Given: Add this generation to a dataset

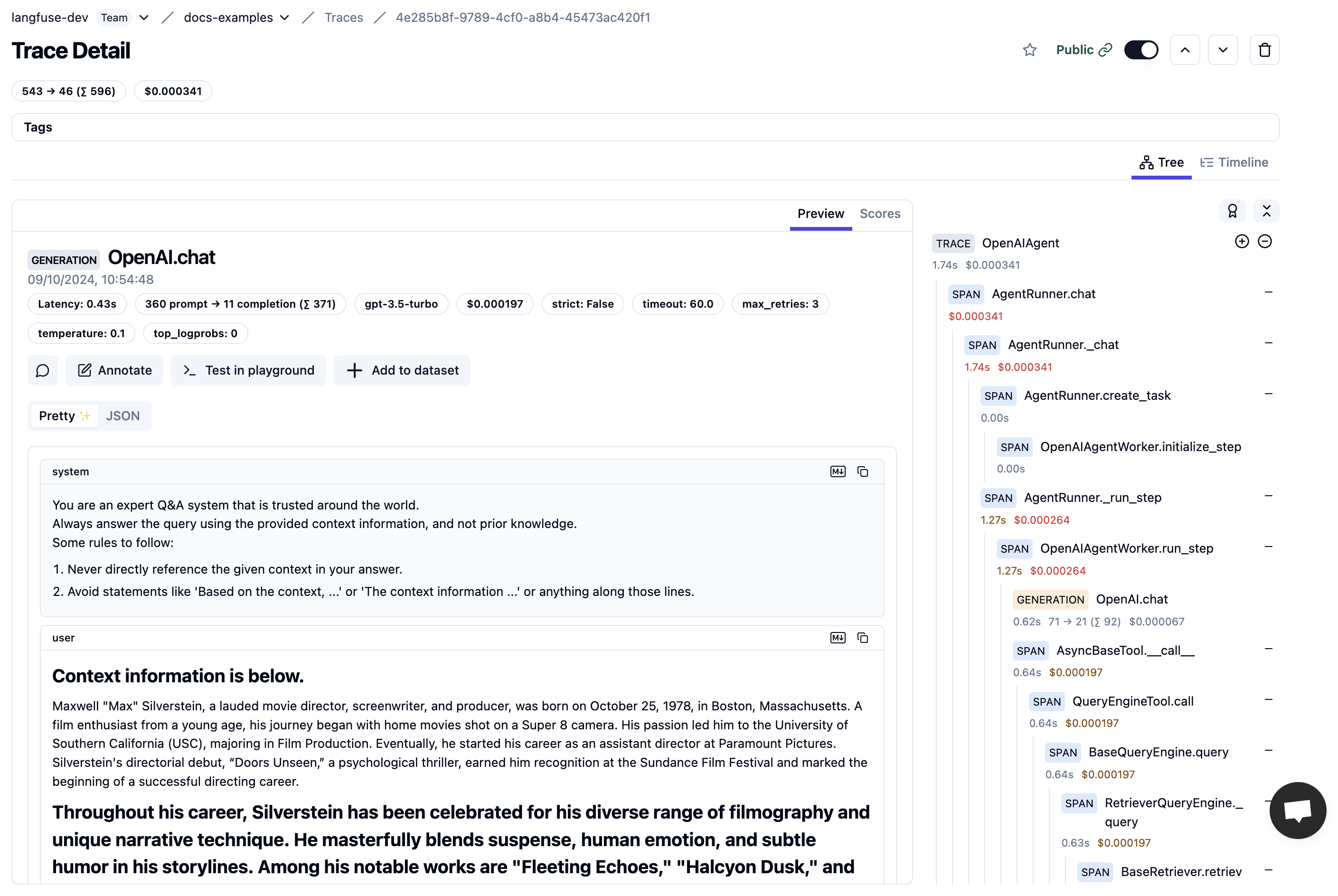Looking at the screenshot, I should coord(402,370).
